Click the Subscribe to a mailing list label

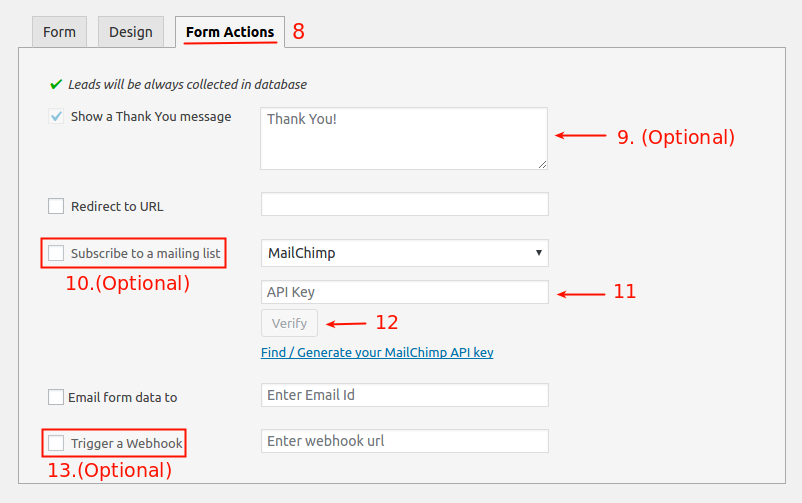pyautogui.click(x=145, y=253)
